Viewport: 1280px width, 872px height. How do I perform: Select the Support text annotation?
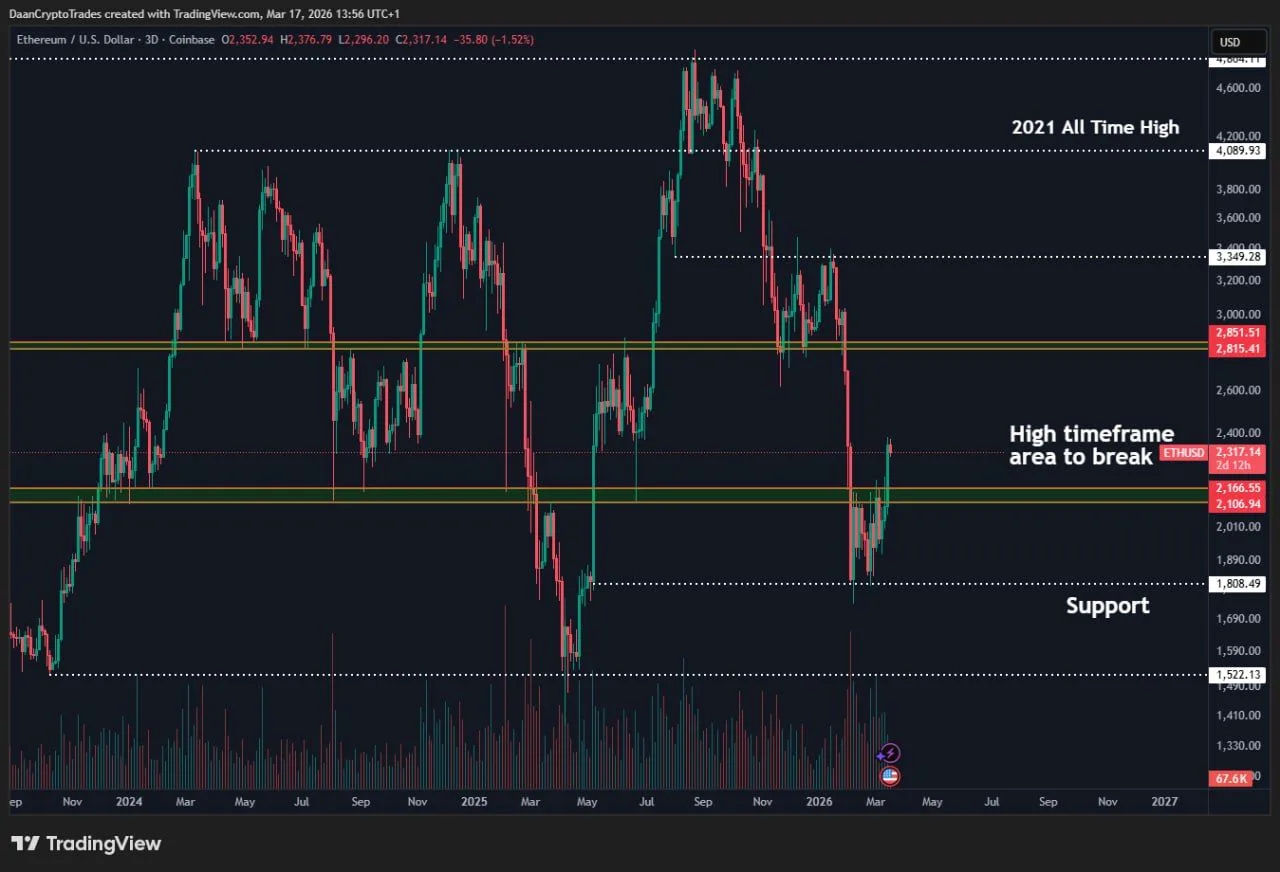coord(1108,605)
